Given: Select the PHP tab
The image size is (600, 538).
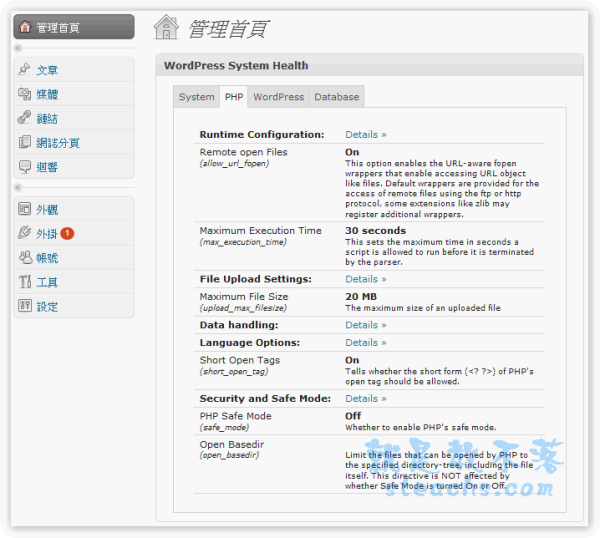Looking at the screenshot, I should click(234, 97).
